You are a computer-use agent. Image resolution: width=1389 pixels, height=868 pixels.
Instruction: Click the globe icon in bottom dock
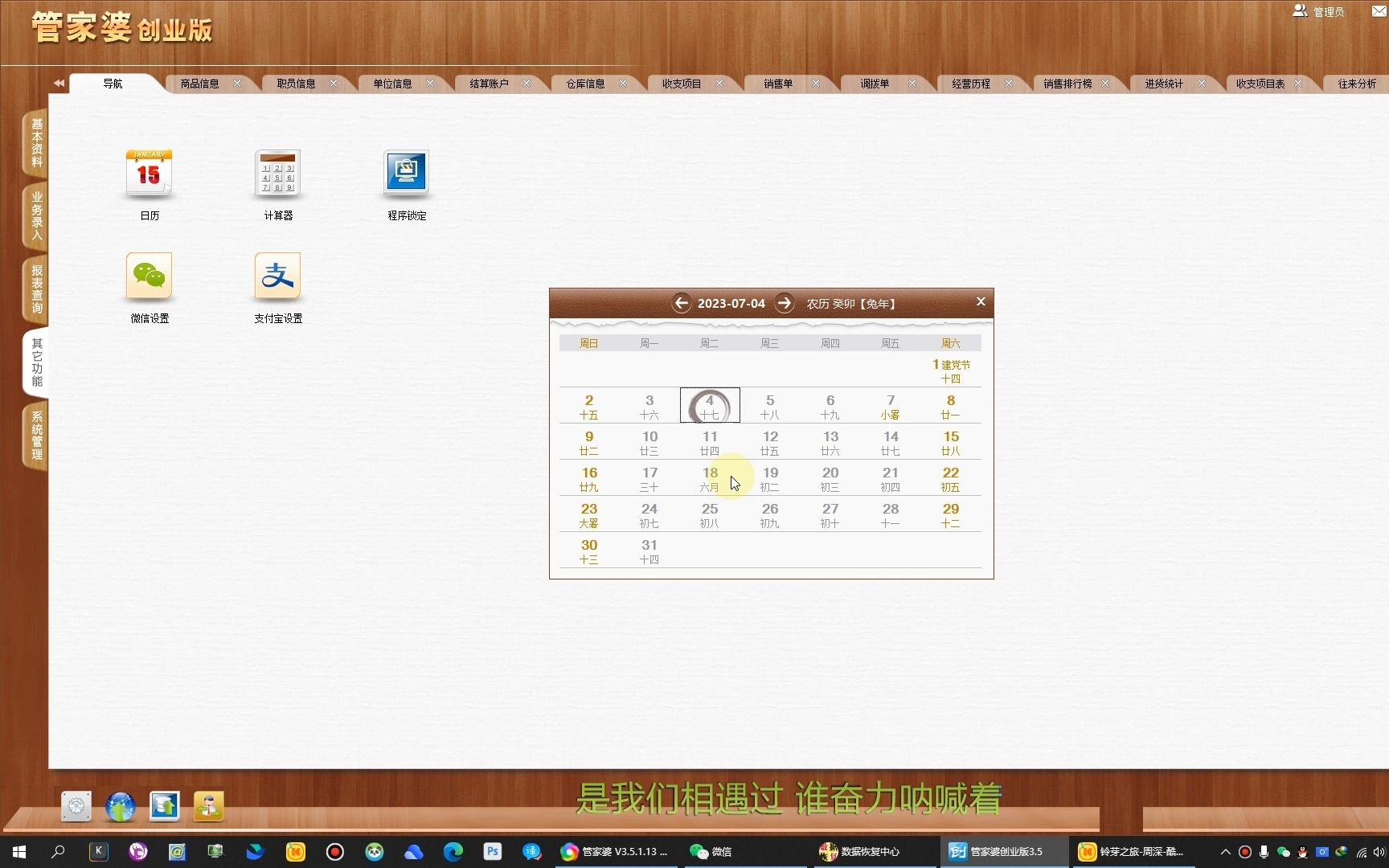121,806
